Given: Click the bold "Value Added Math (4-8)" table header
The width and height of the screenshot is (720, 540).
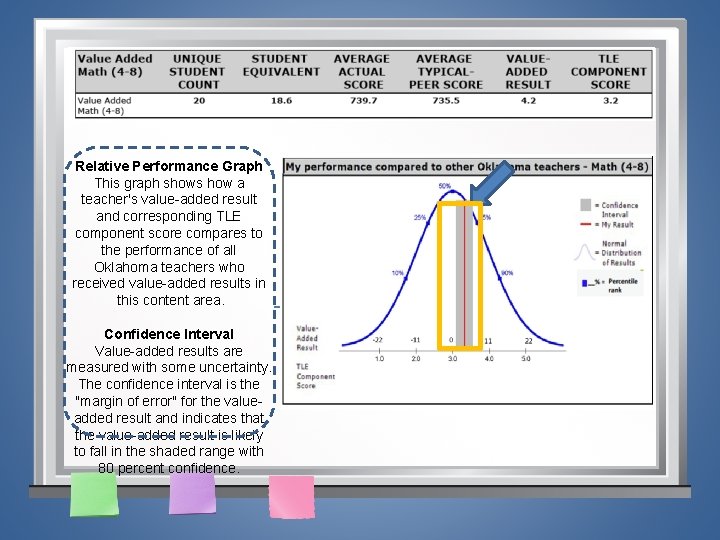Looking at the screenshot, I should click(115, 65).
